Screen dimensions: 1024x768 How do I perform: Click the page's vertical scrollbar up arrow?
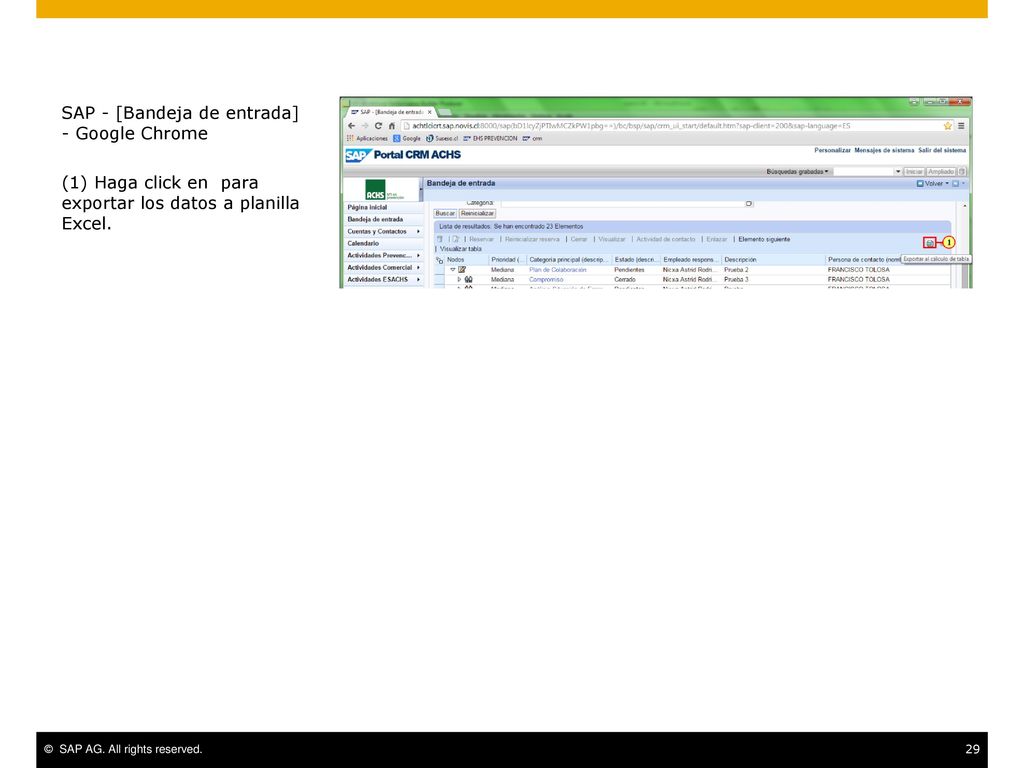965,206
